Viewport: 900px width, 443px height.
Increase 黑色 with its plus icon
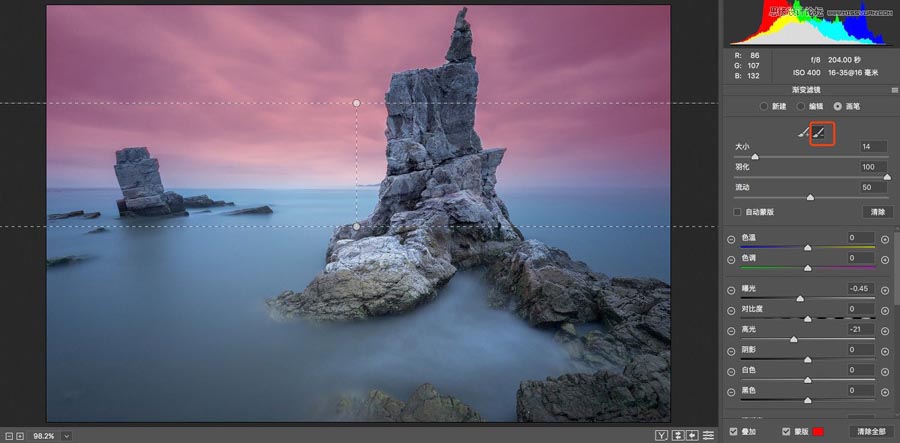[885, 393]
